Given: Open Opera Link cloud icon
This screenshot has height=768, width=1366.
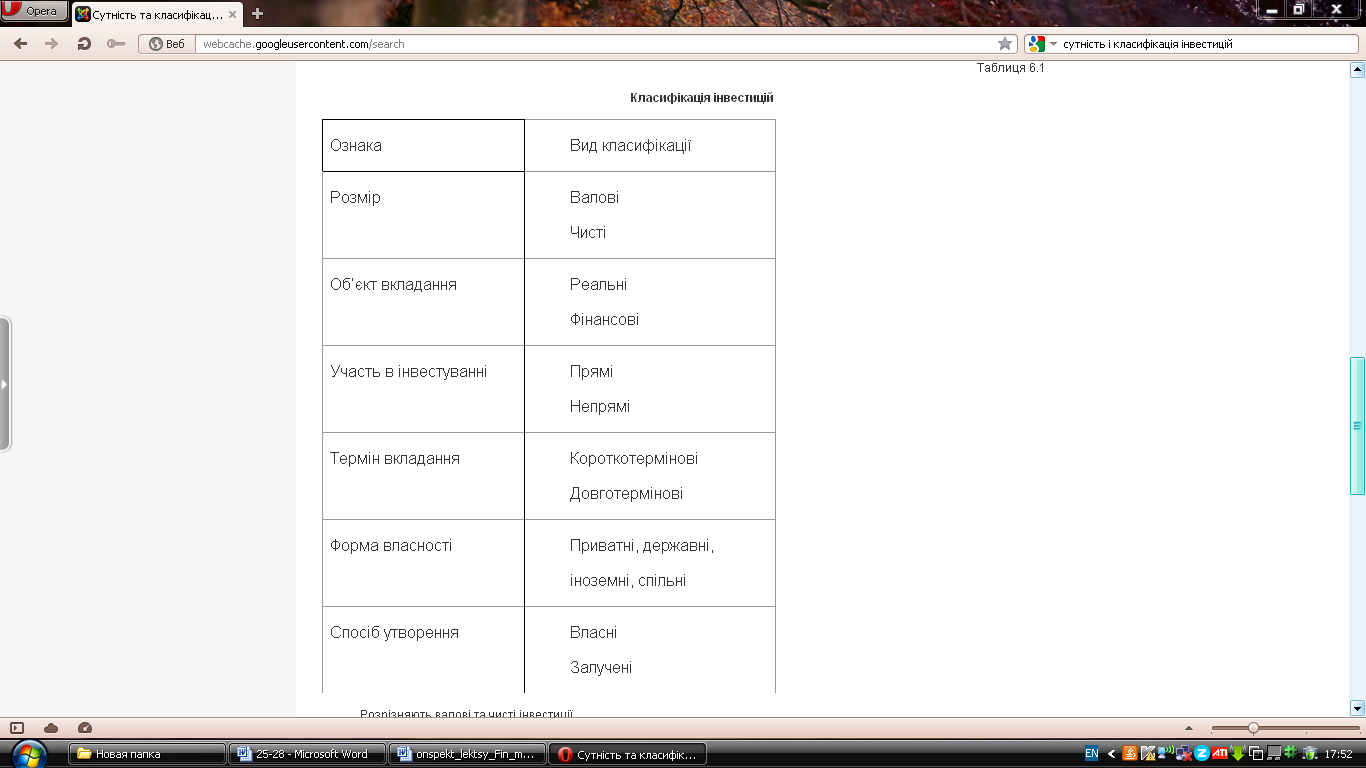Looking at the screenshot, I should click(51, 728).
